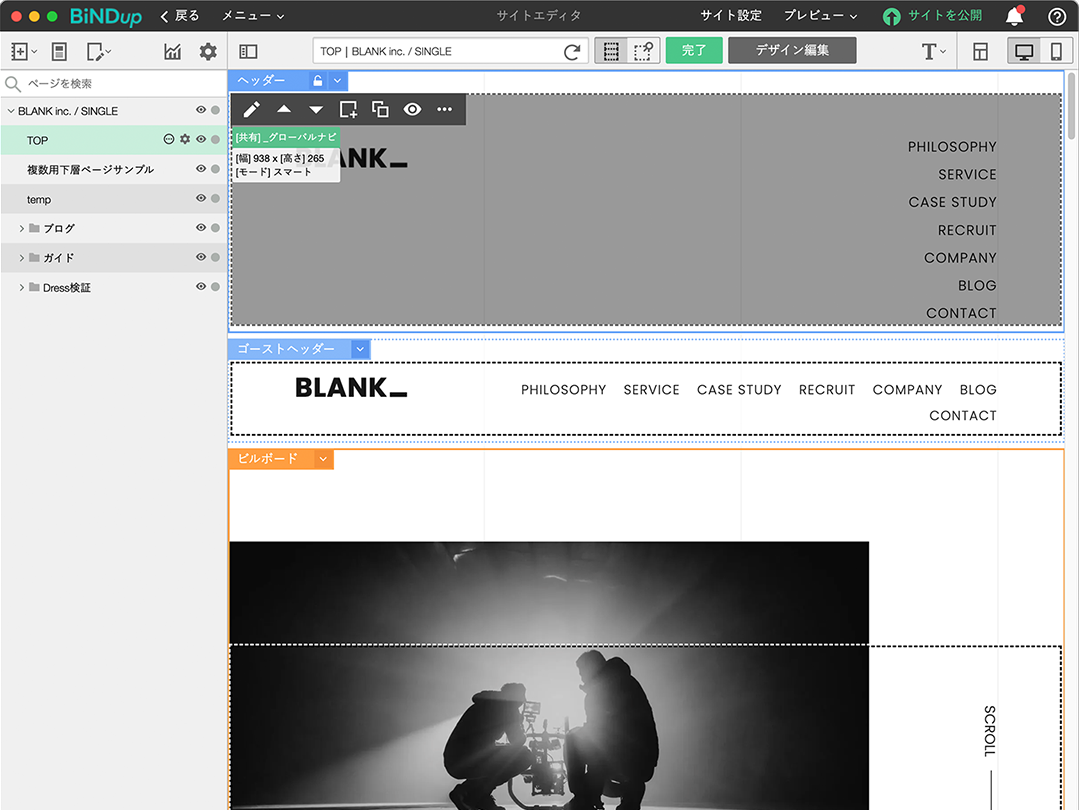Open the block's more options ellipsis

445,110
